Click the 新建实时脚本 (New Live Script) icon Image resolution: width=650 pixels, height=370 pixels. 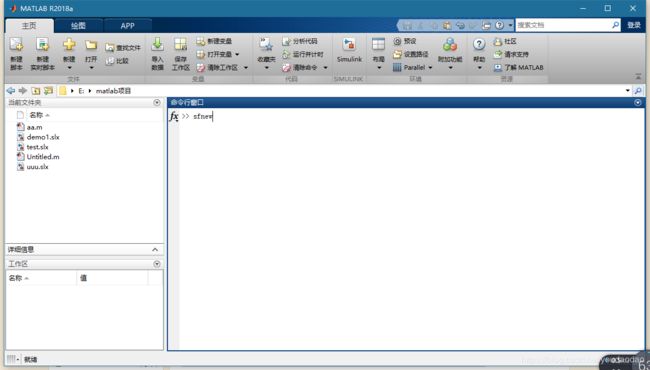[x=42, y=45]
